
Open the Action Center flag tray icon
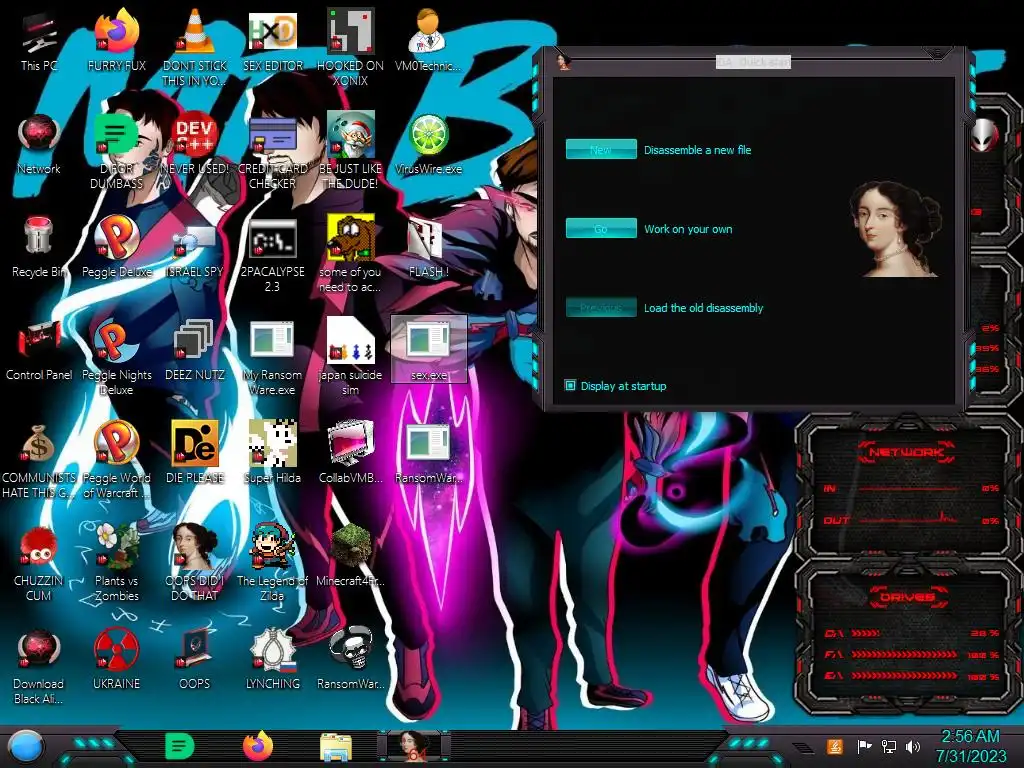pyautogui.click(x=864, y=746)
